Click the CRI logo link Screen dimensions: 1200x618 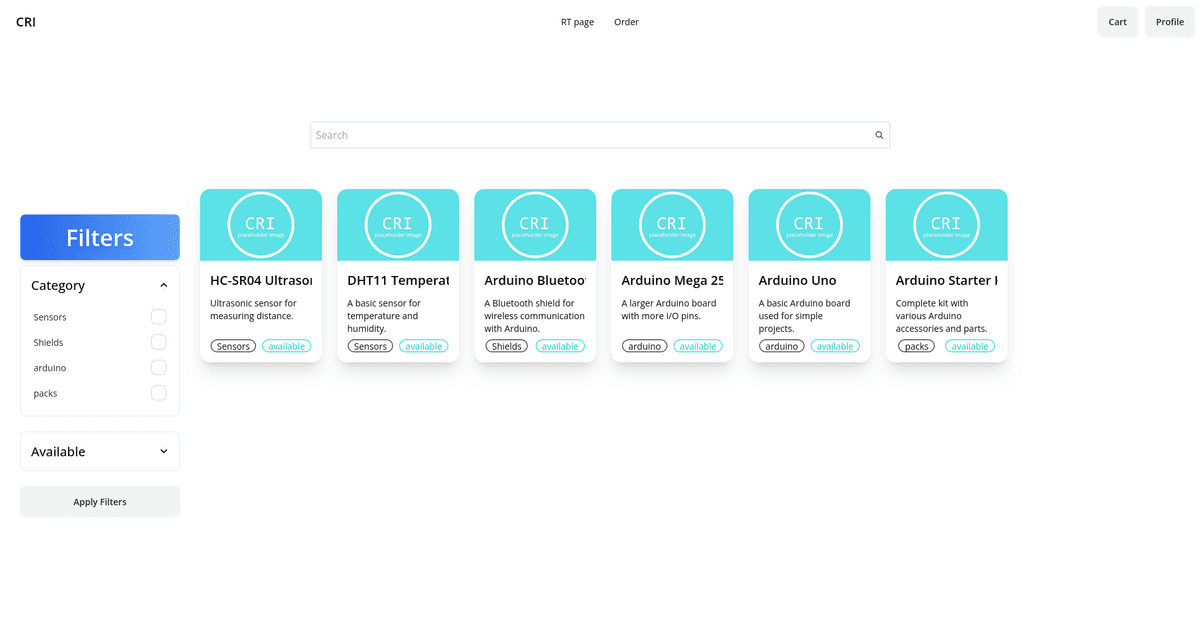[26, 22]
